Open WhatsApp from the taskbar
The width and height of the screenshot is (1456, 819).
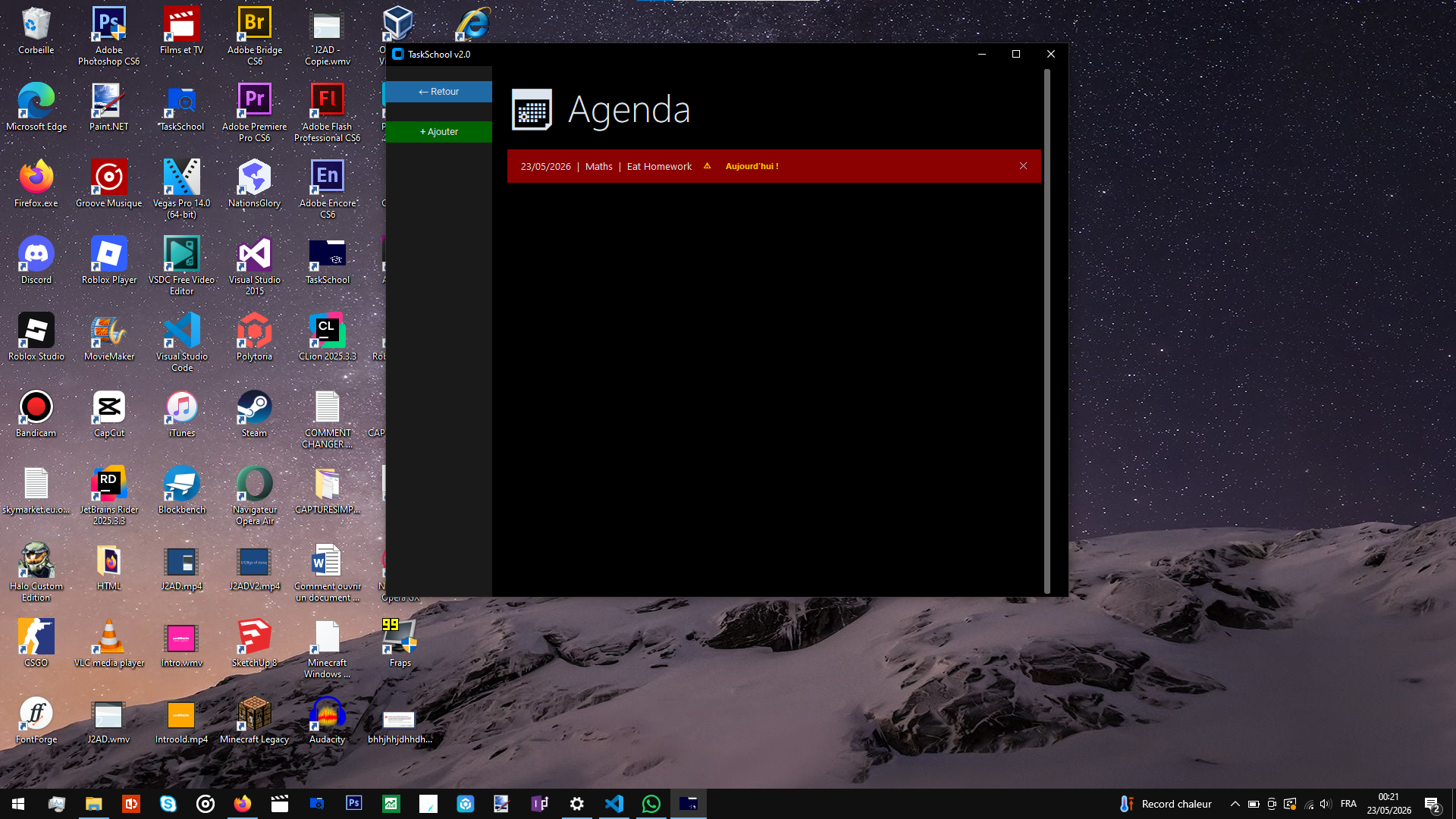pyautogui.click(x=651, y=804)
